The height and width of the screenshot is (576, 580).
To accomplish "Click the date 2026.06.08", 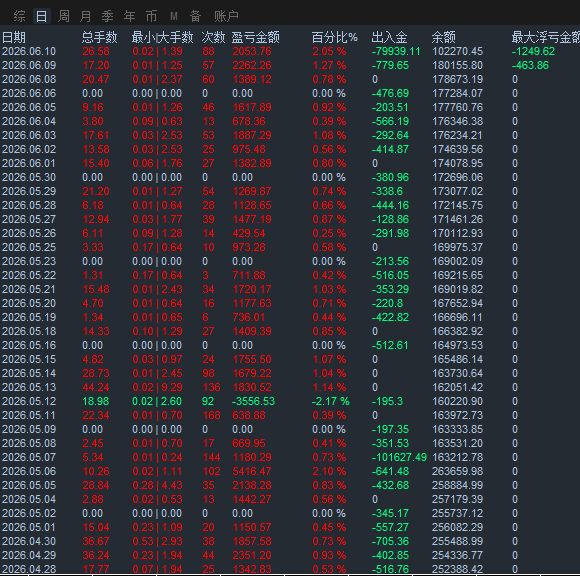I will point(29,80).
